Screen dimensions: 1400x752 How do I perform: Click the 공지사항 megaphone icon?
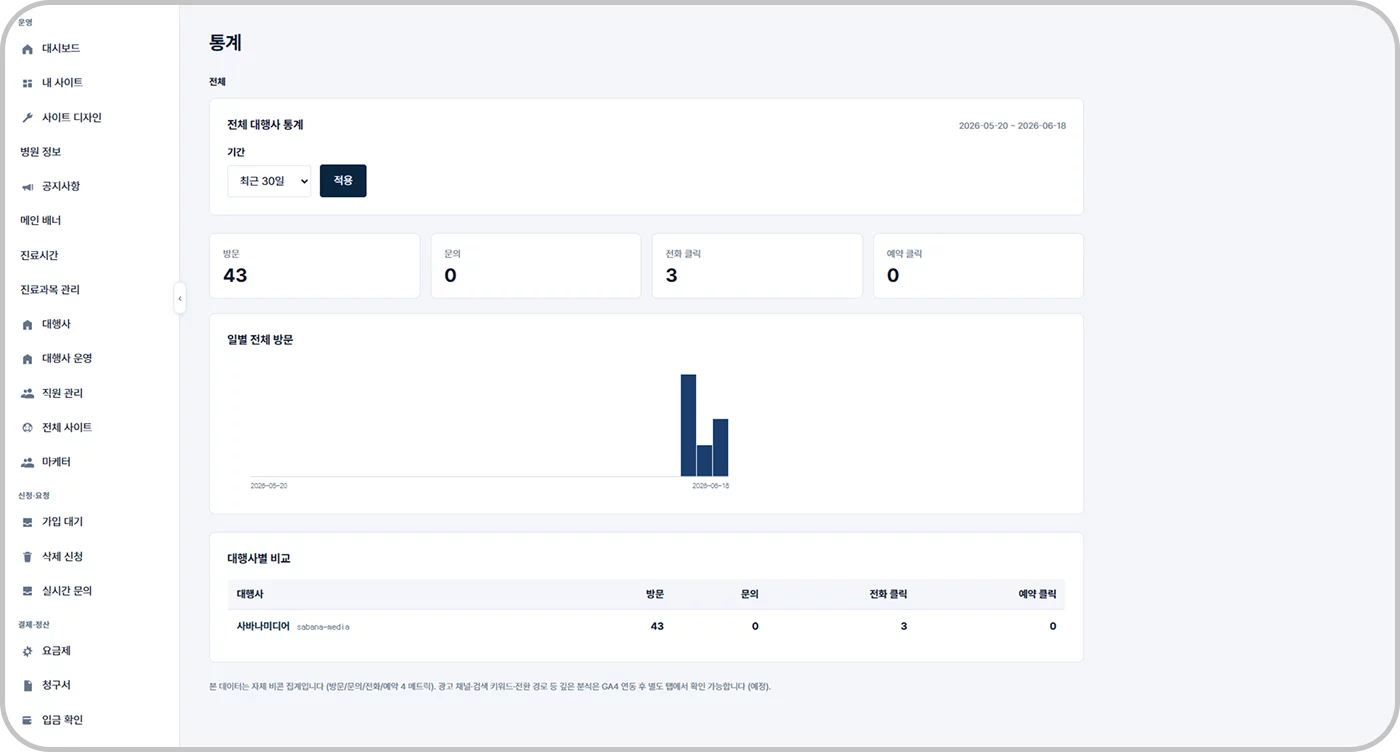(27, 187)
